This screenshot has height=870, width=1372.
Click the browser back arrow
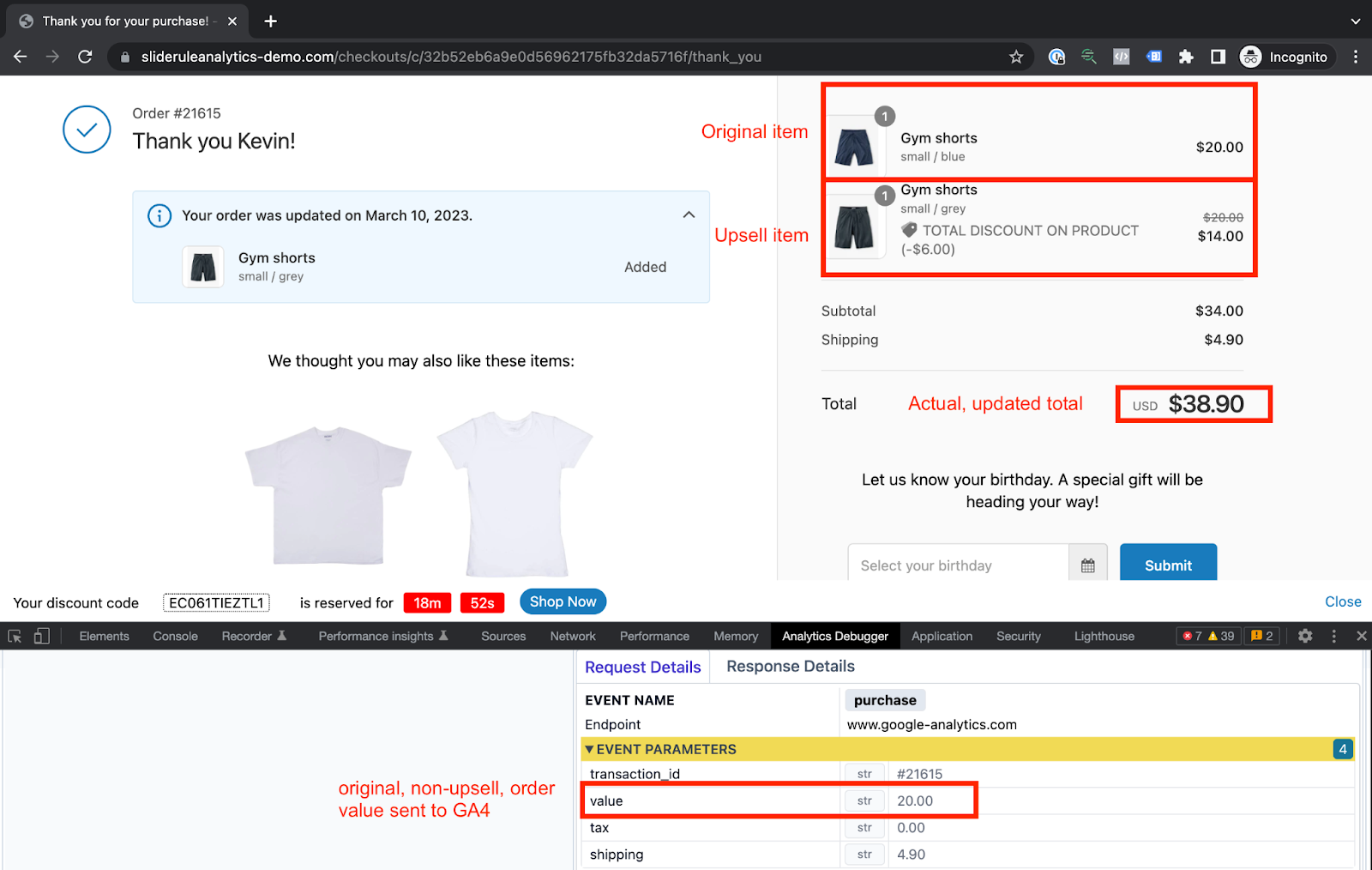pyautogui.click(x=21, y=57)
